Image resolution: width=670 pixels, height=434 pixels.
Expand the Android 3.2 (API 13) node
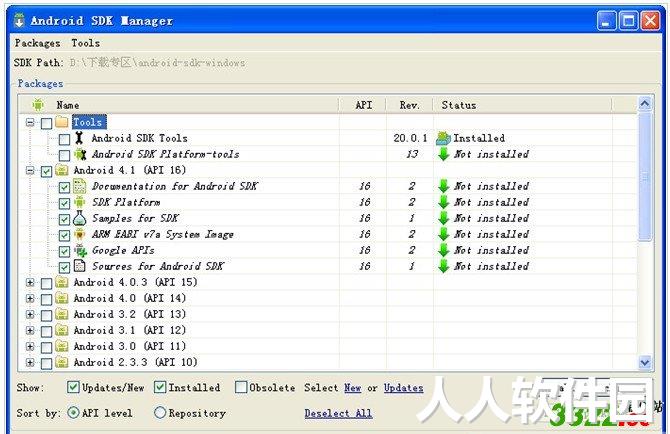pos(30,315)
